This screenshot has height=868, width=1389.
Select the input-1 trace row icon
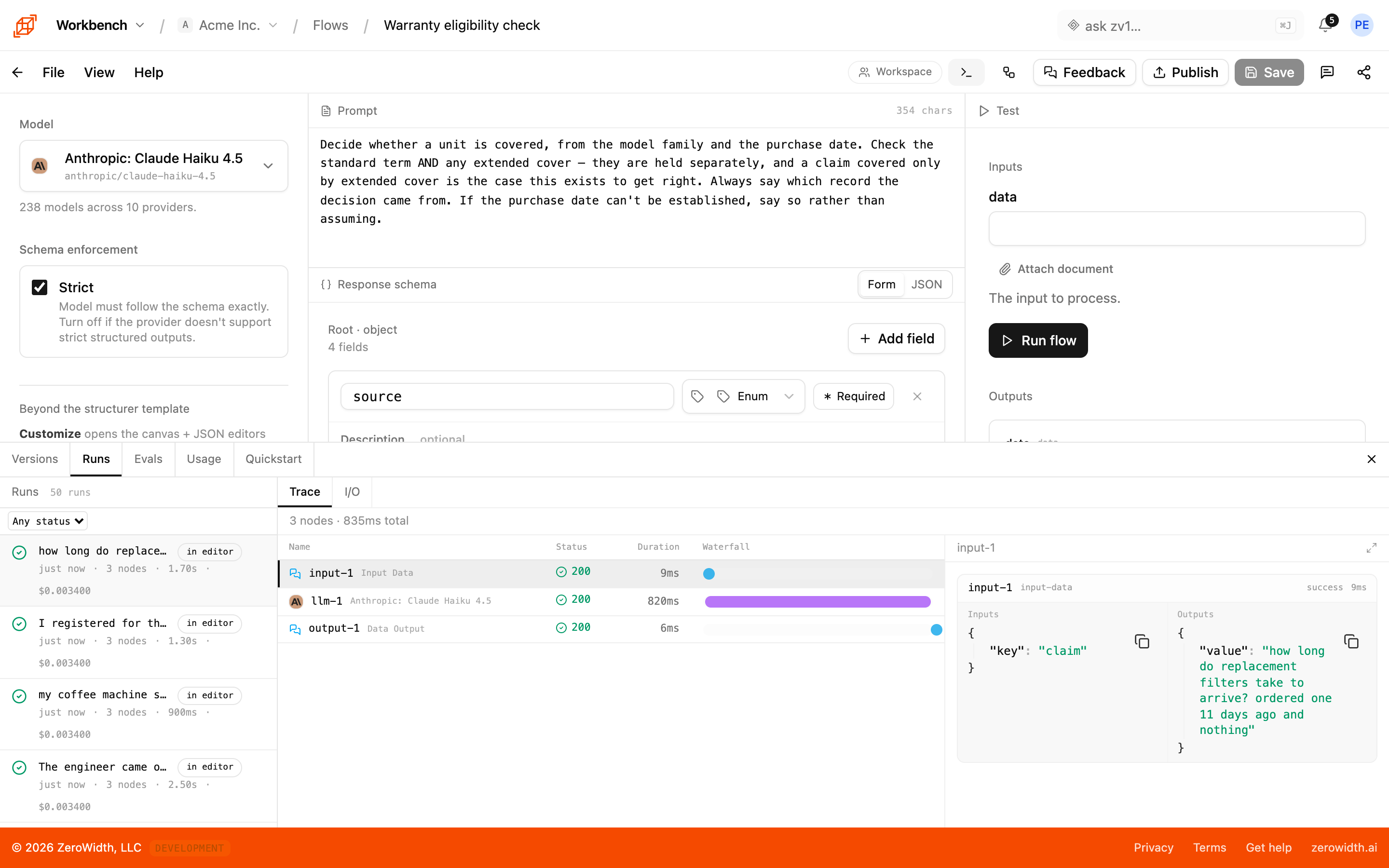coord(295,573)
